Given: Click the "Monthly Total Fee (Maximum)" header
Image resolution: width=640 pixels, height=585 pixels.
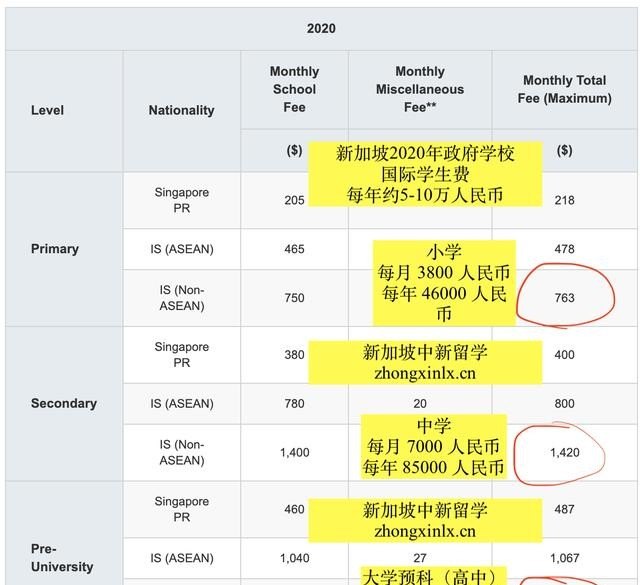Looking at the screenshot, I should pos(564,89).
